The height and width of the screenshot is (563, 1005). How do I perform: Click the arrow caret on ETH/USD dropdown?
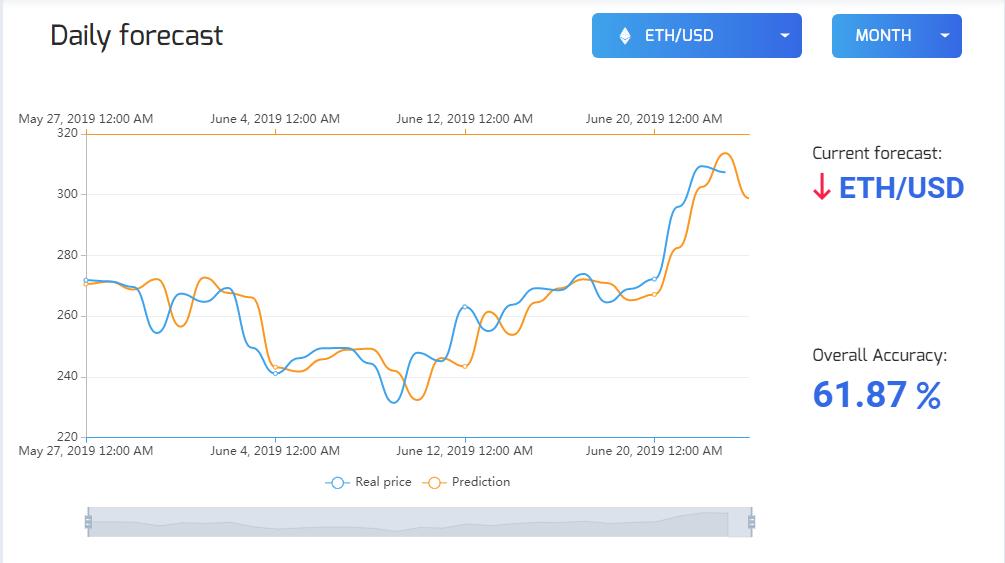[785, 36]
